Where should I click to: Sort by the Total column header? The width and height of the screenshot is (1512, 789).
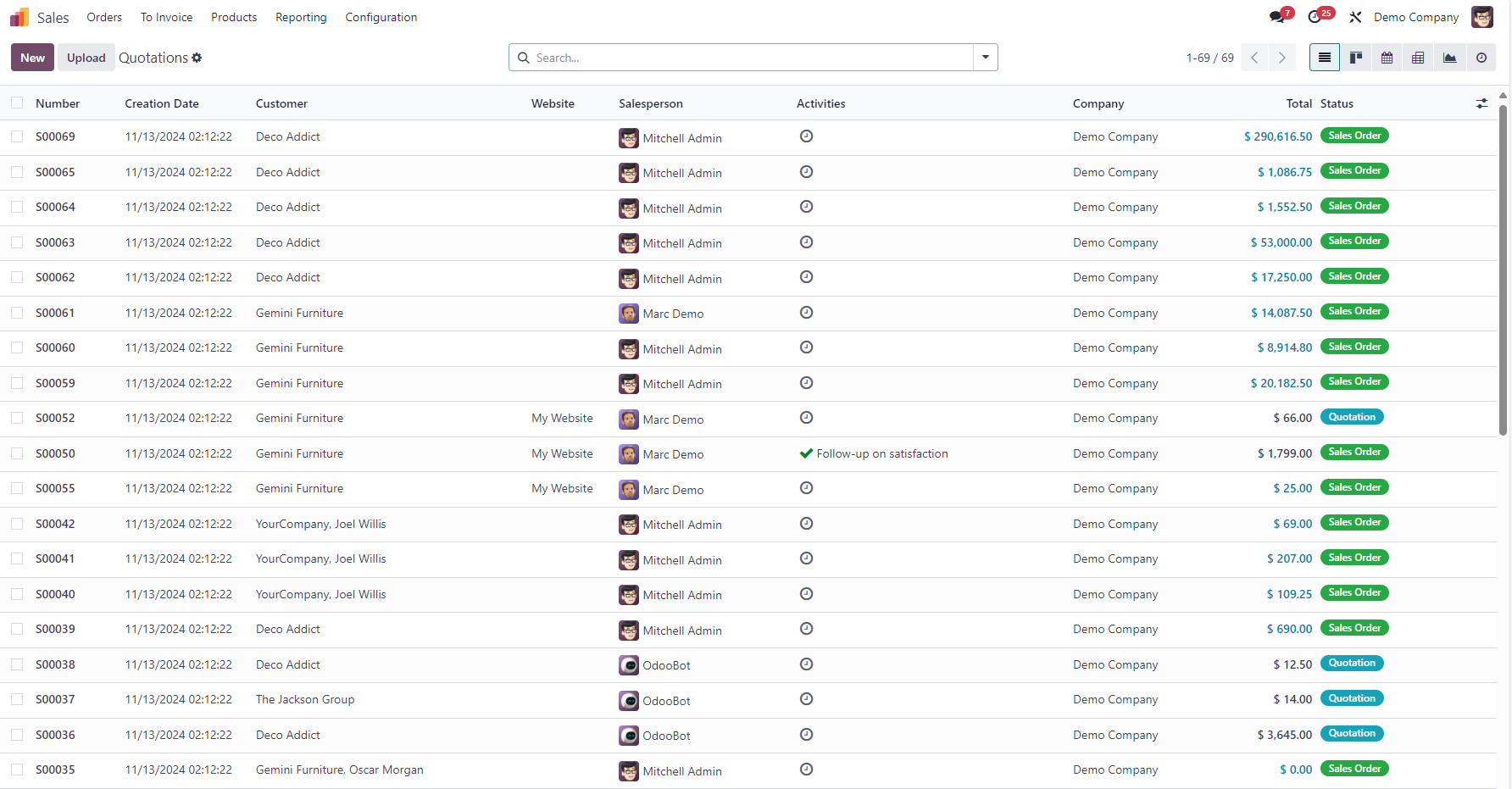click(x=1299, y=103)
